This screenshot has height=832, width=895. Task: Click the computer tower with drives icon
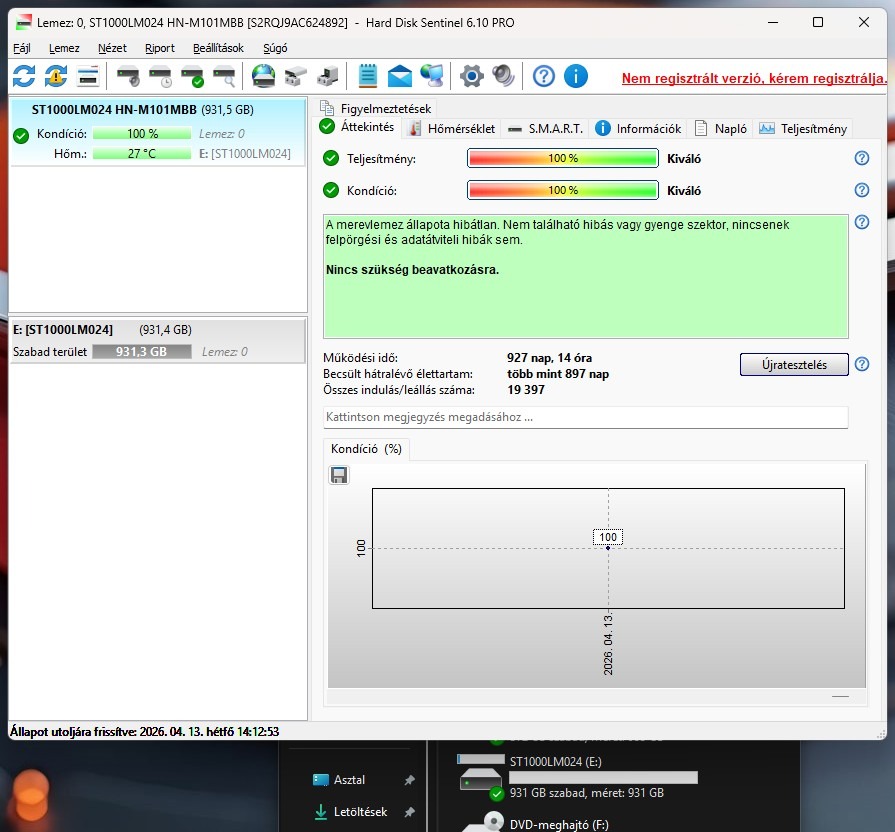328,76
